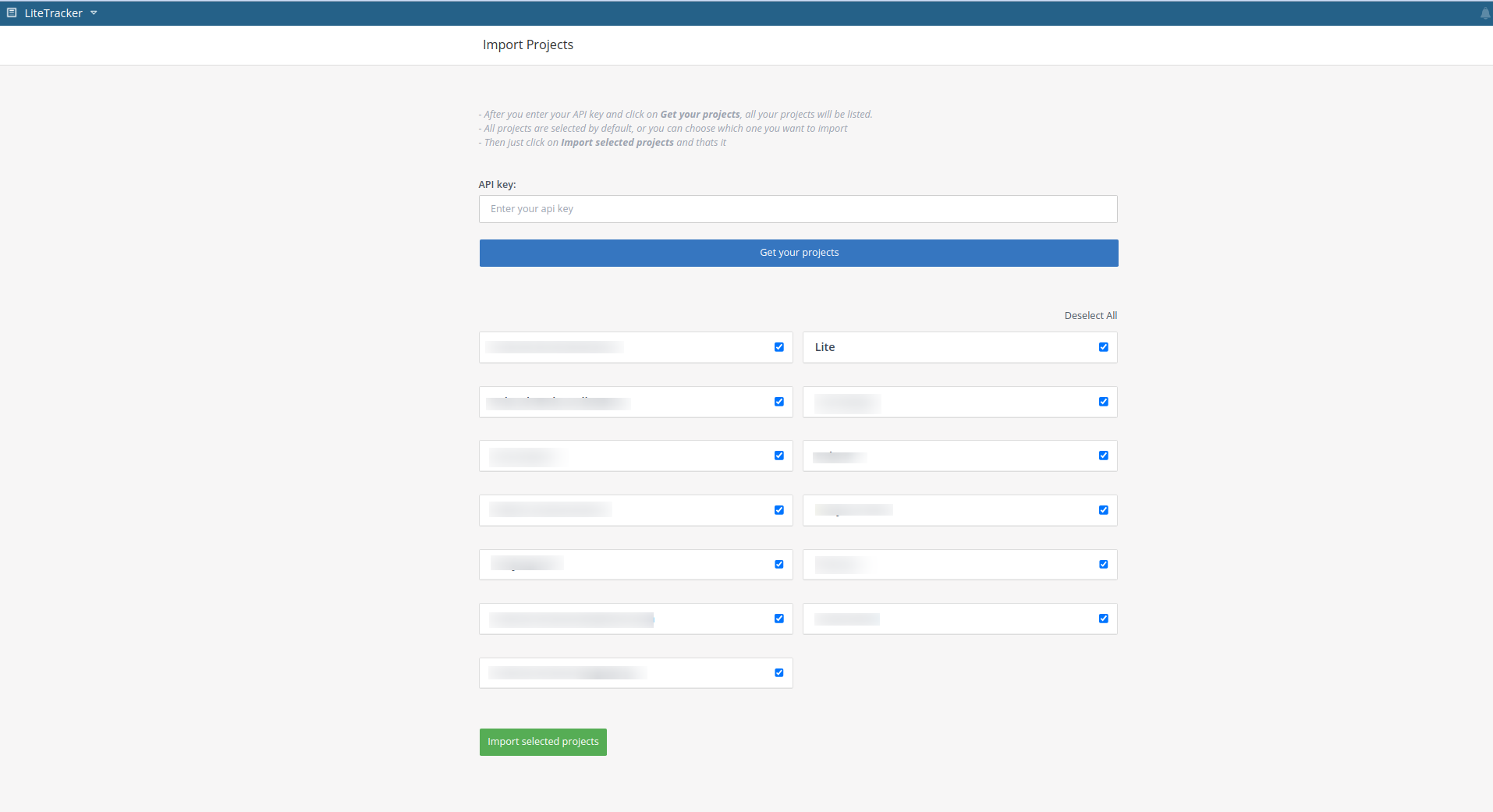This screenshot has height=812, width=1493.
Task: Uncheck third project checkbox in left column
Action: click(778, 456)
